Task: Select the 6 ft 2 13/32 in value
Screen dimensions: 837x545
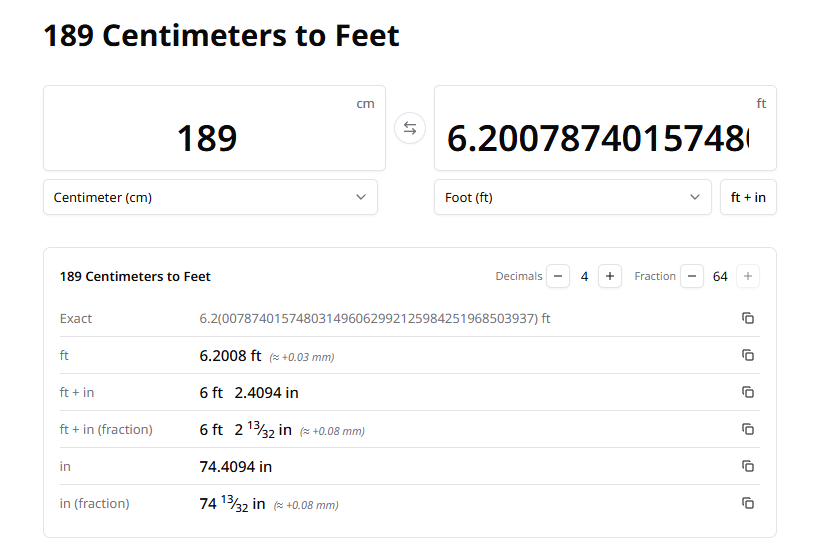Action: (246, 429)
